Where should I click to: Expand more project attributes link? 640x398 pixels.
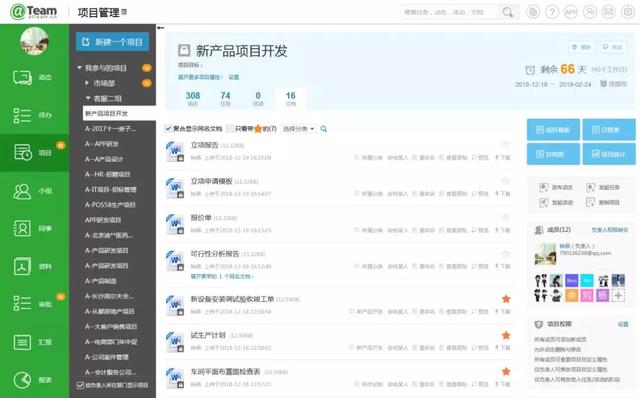point(200,77)
